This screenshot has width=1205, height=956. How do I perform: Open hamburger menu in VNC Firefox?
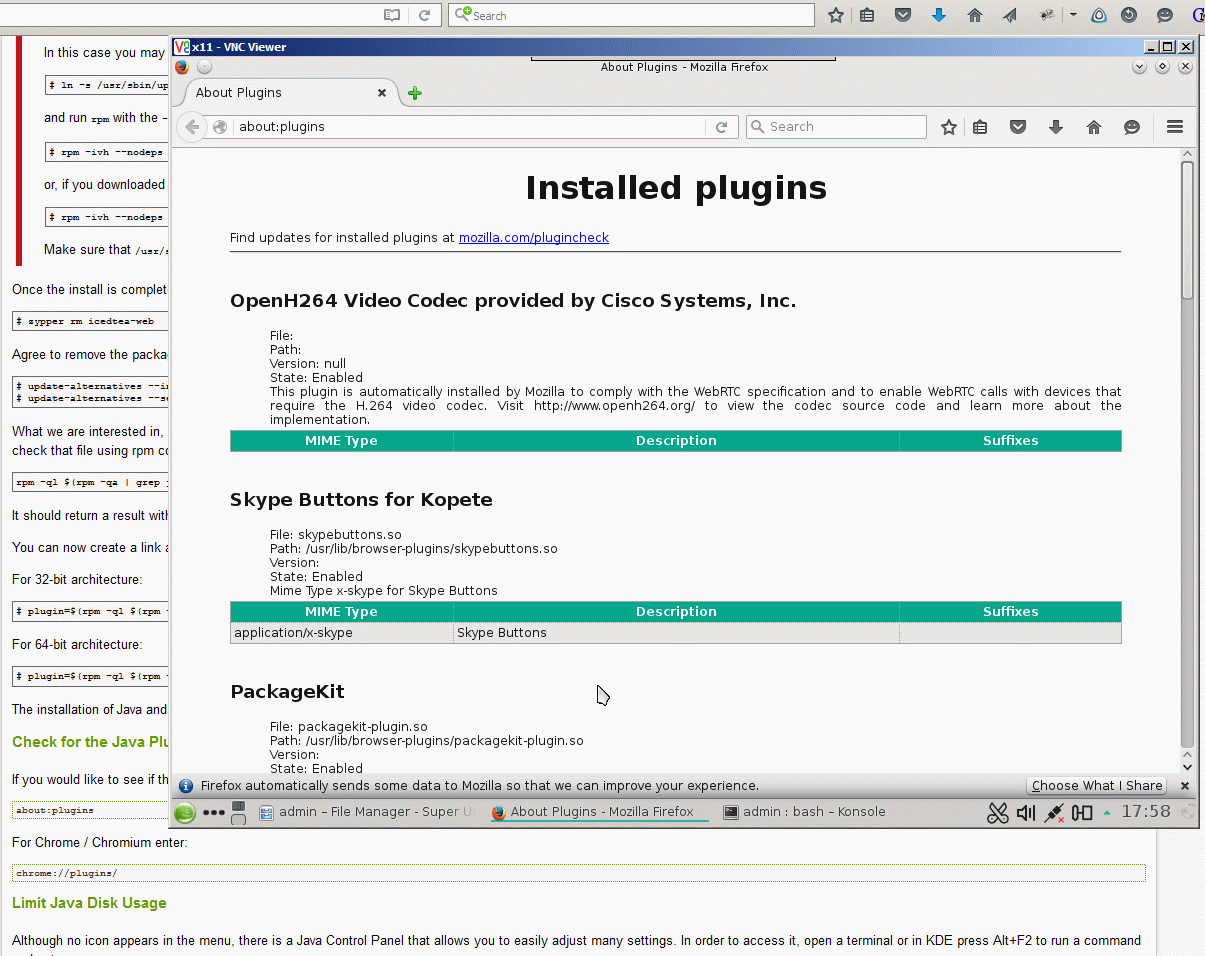click(1175, 127)
